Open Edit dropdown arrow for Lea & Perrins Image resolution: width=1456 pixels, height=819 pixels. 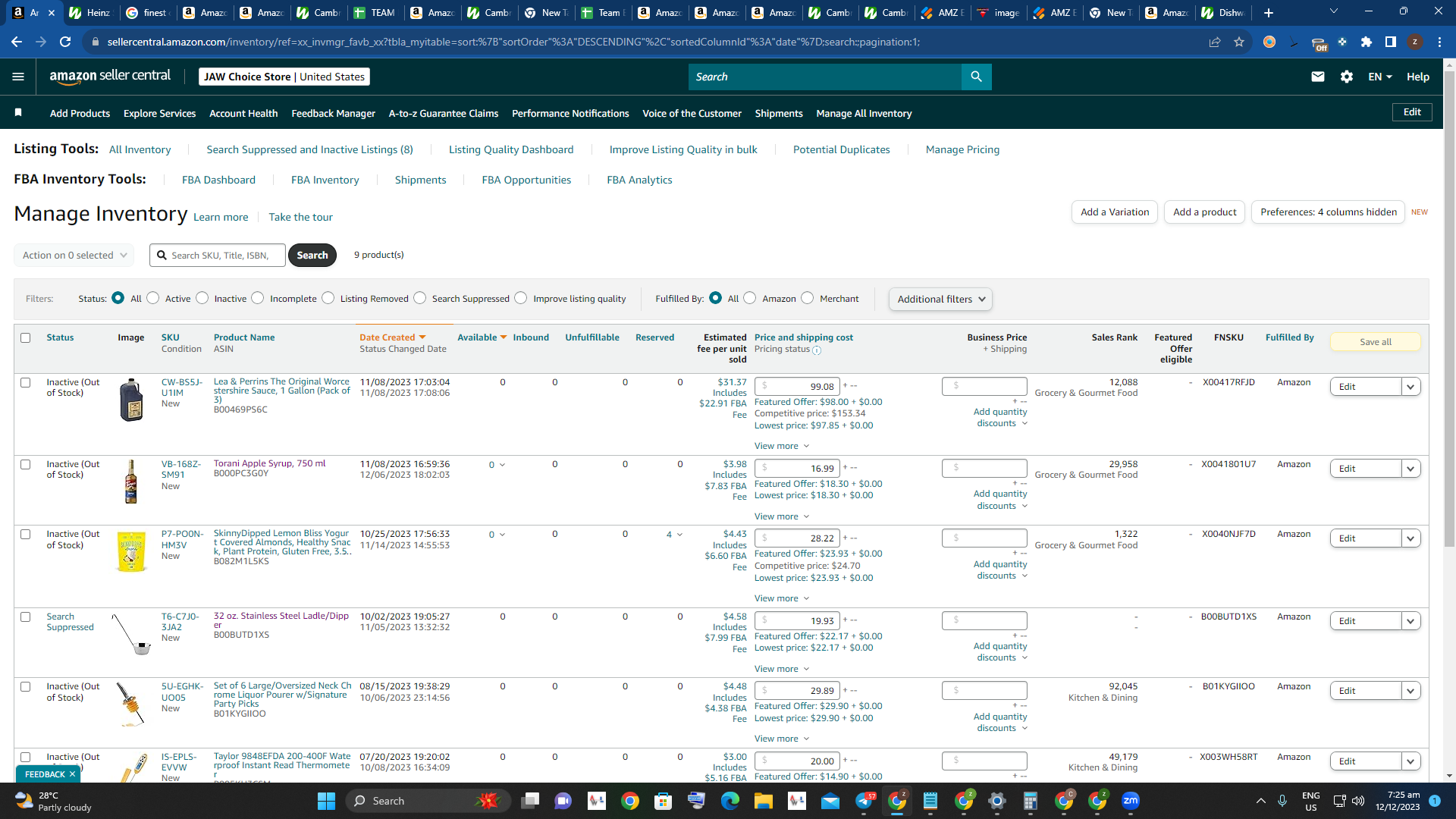pyautogui.click(x=1410, y=387)
